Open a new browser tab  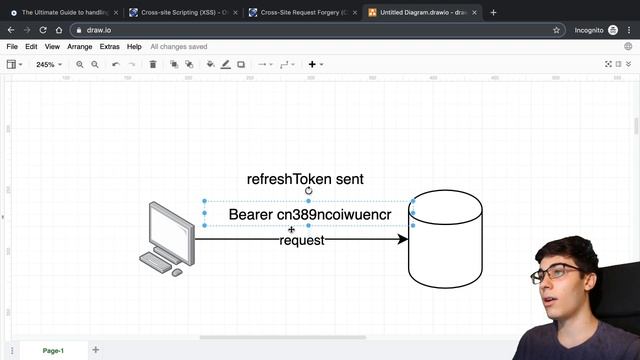coord(493,13)
